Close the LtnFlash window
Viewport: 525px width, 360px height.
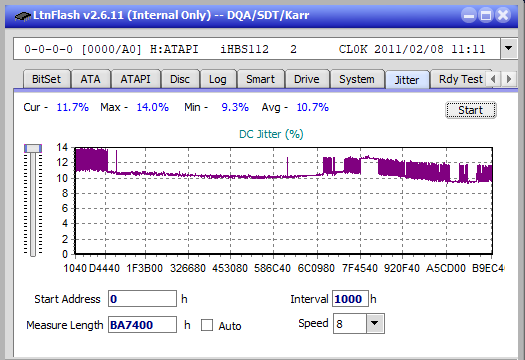[x=503, y=15]
